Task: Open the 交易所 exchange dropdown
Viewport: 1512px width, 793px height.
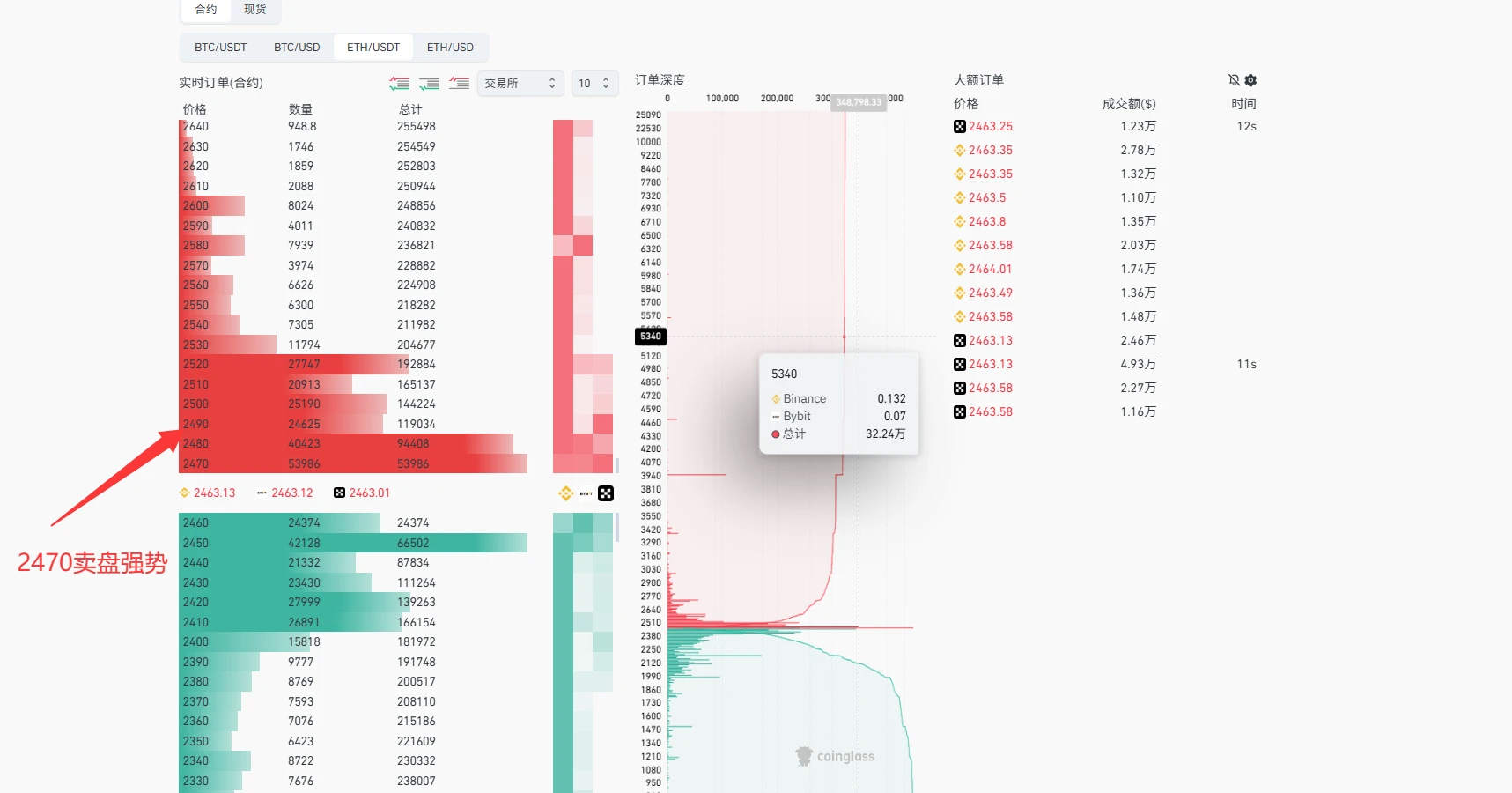Action: pos(520,84)
